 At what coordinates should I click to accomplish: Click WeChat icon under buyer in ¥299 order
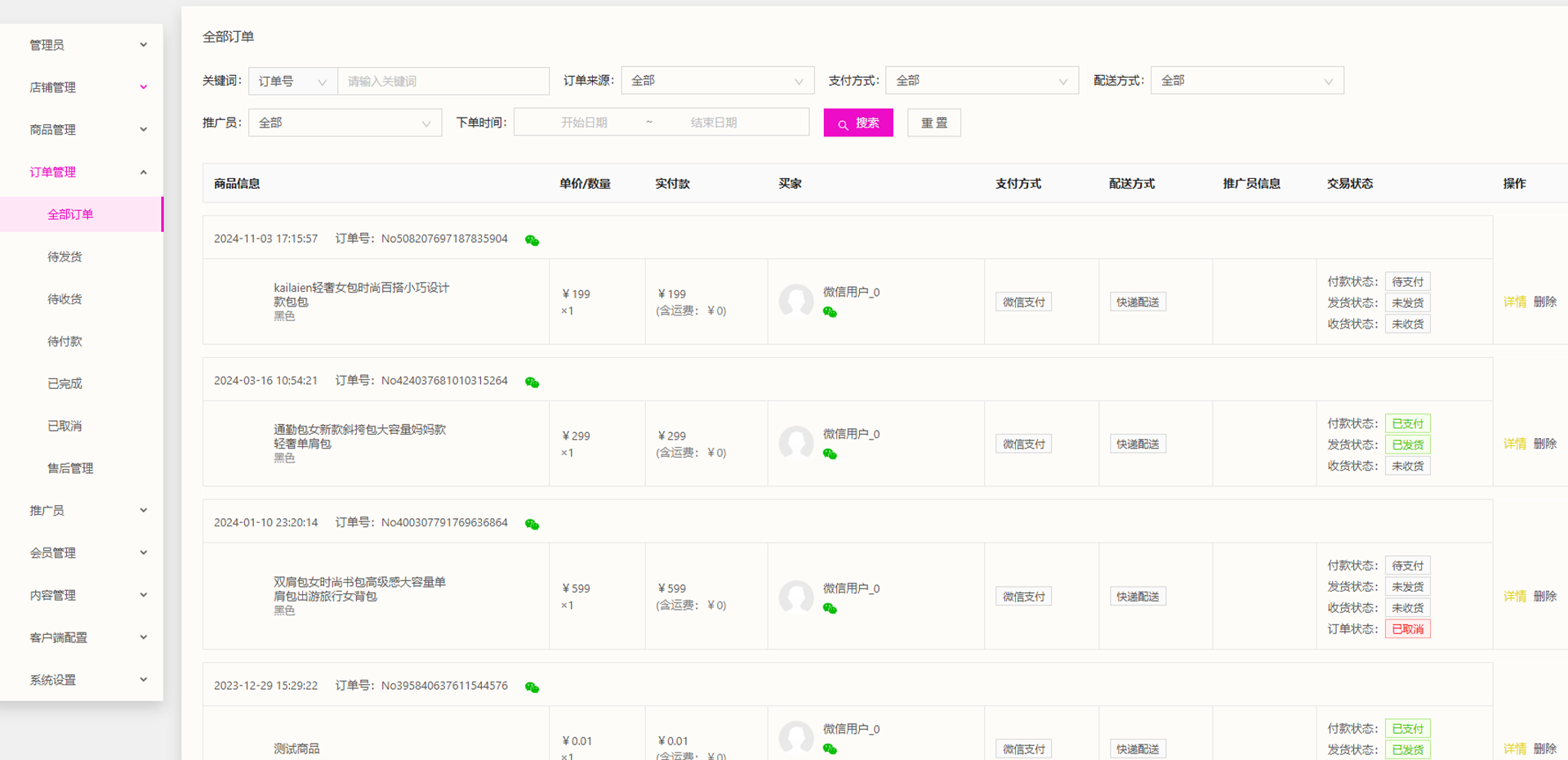point(830,454)
